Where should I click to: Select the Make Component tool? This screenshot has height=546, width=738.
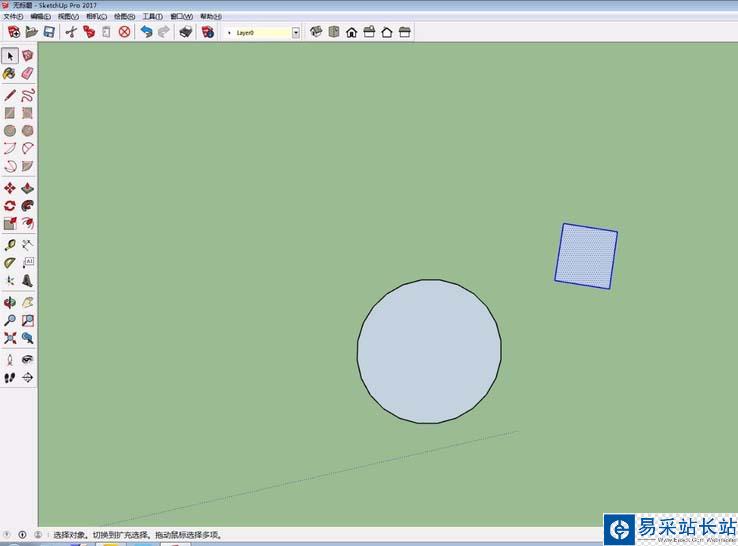(x=27, y=56)
